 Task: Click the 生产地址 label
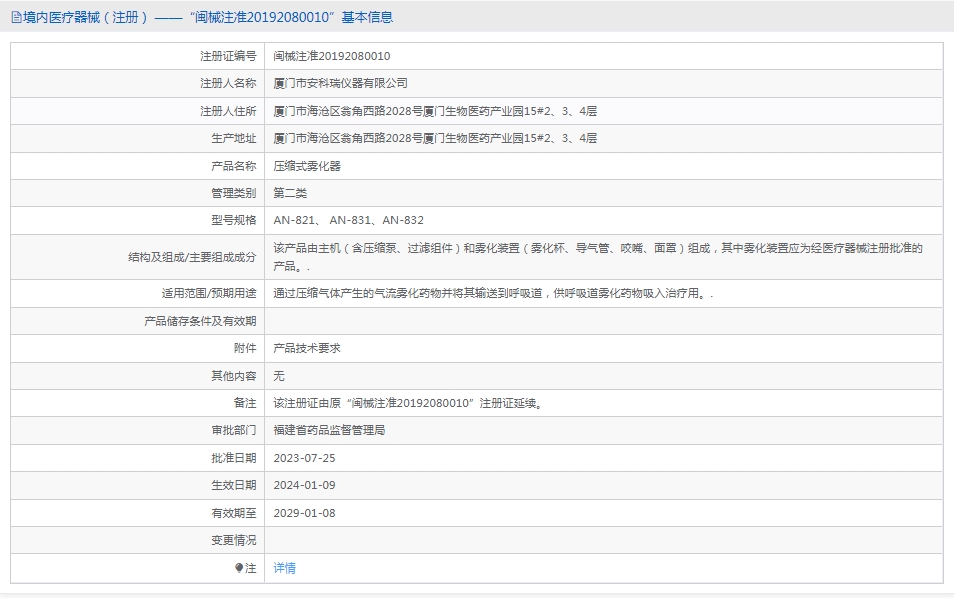coord(234,138)
